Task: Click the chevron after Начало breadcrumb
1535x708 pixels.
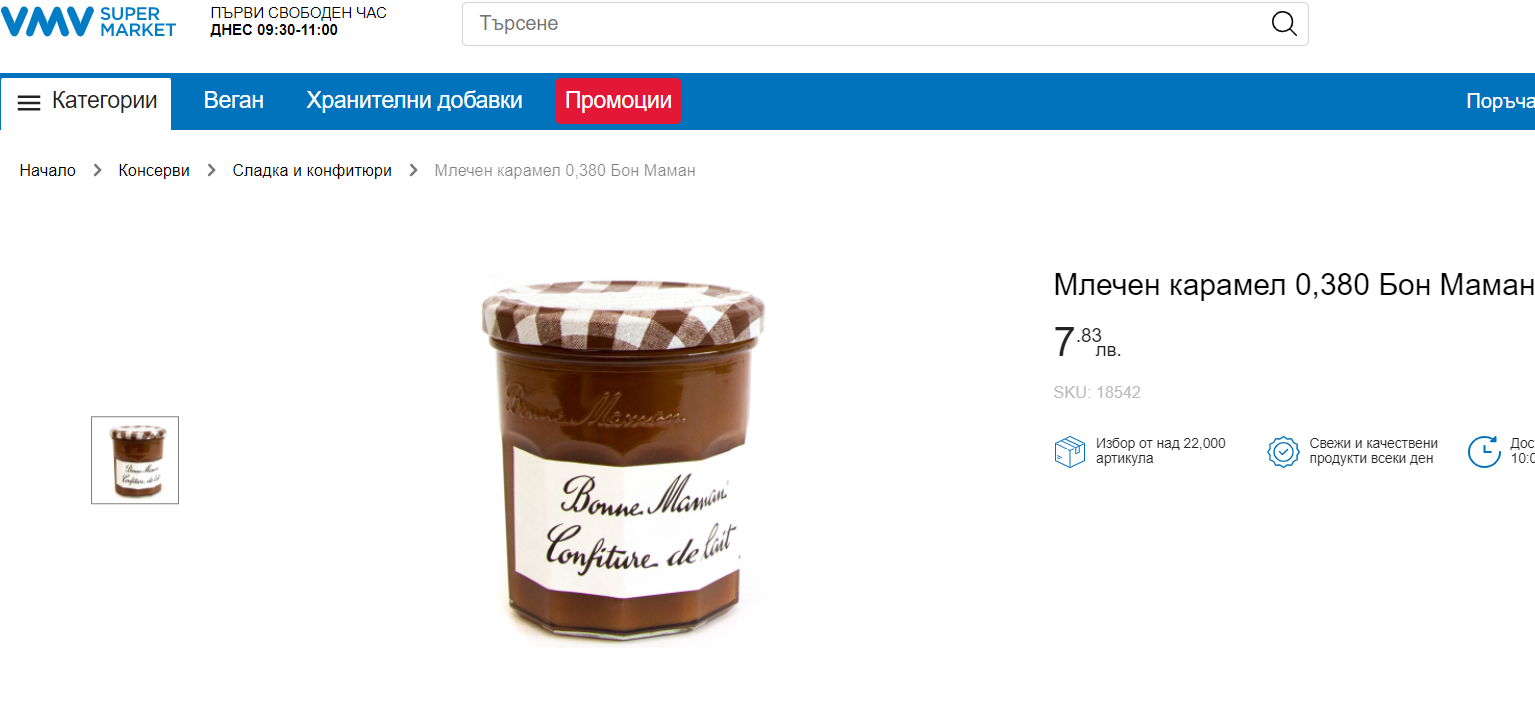Action: click(97, 171)
